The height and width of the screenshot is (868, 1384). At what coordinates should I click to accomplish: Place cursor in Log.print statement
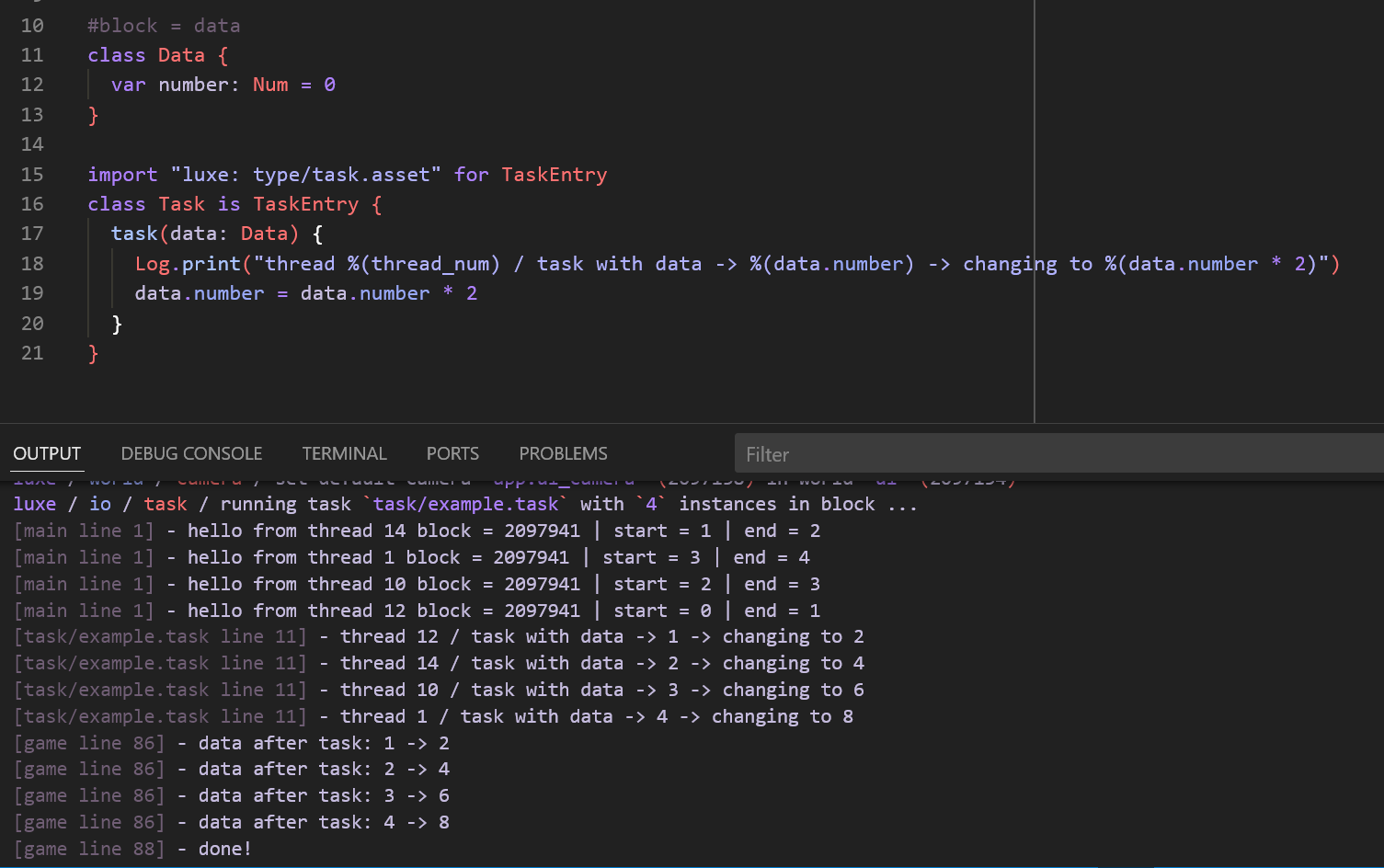click(x=738, y=264)
